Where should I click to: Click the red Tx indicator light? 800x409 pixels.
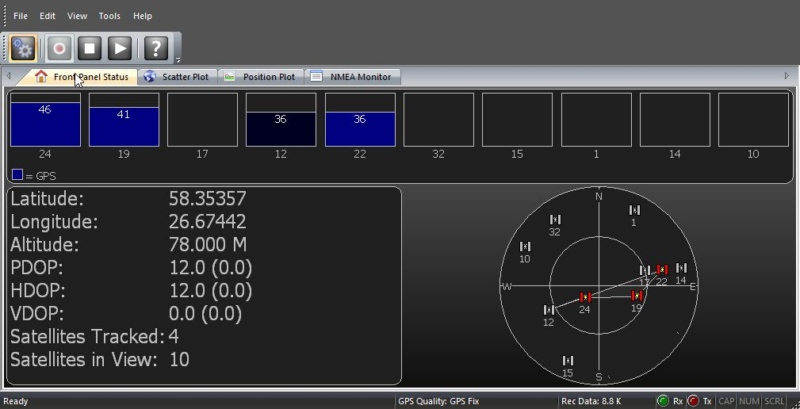[693, 401]
